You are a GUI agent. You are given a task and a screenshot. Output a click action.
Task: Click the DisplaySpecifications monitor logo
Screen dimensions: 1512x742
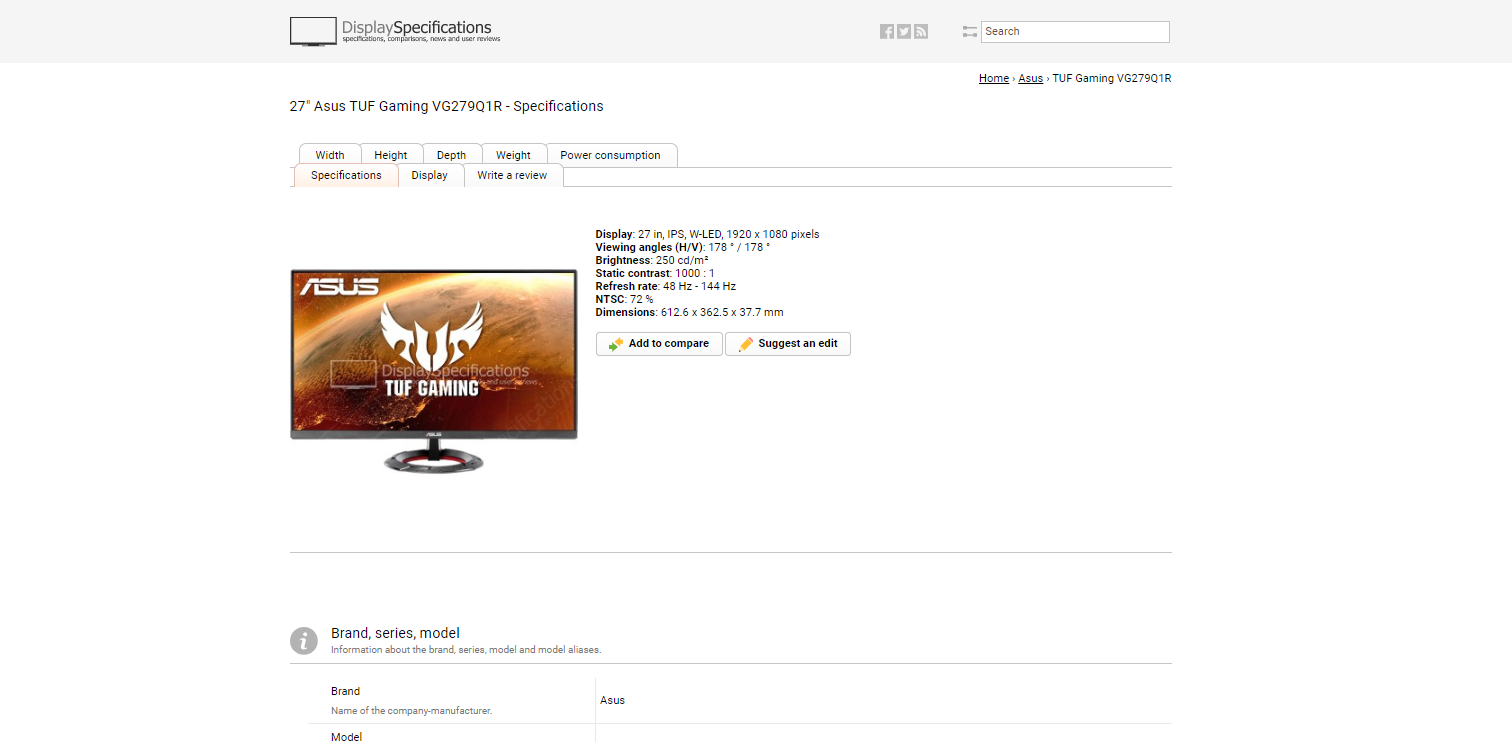click(313, 31)
